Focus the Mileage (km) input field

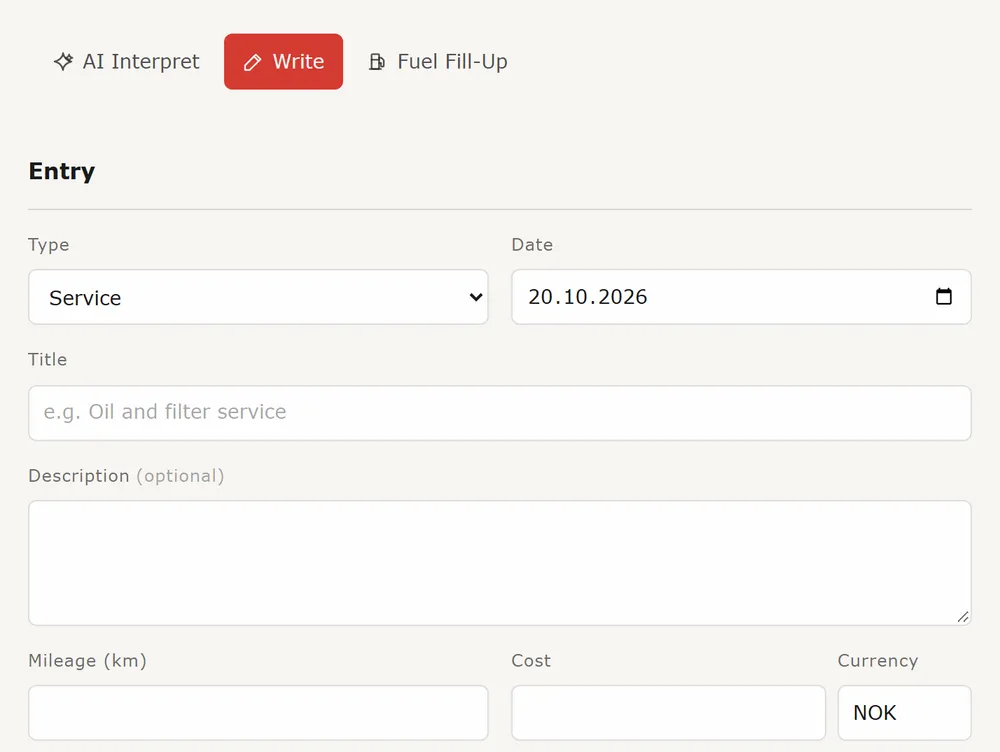click(258, 713)
